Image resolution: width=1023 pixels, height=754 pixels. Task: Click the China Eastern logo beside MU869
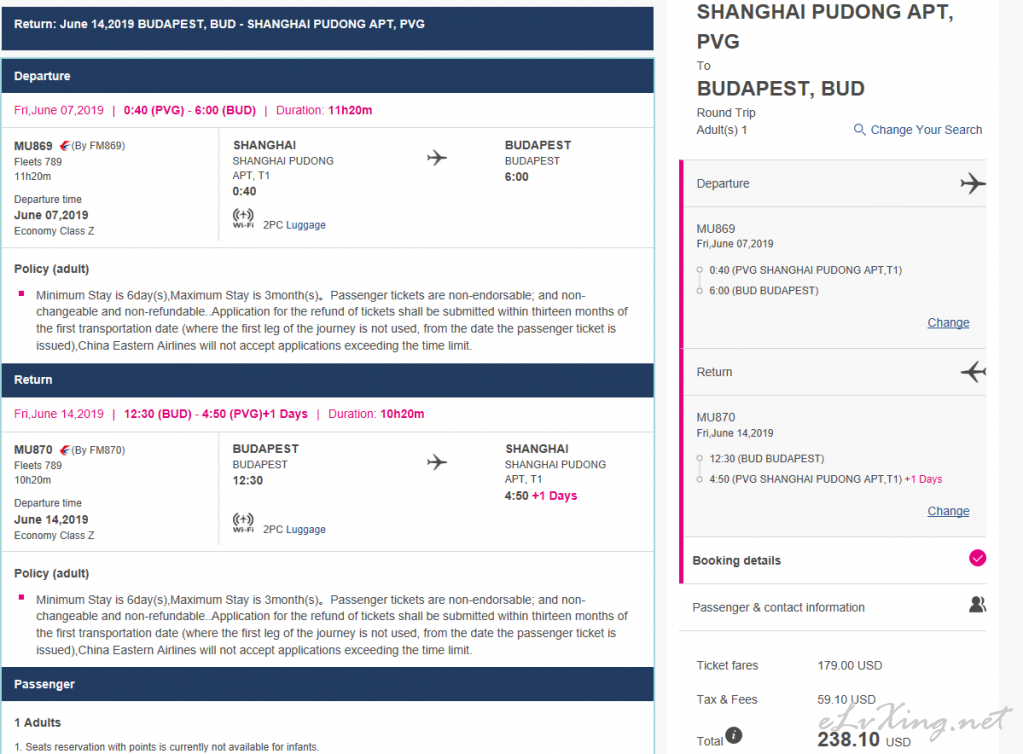65,145
